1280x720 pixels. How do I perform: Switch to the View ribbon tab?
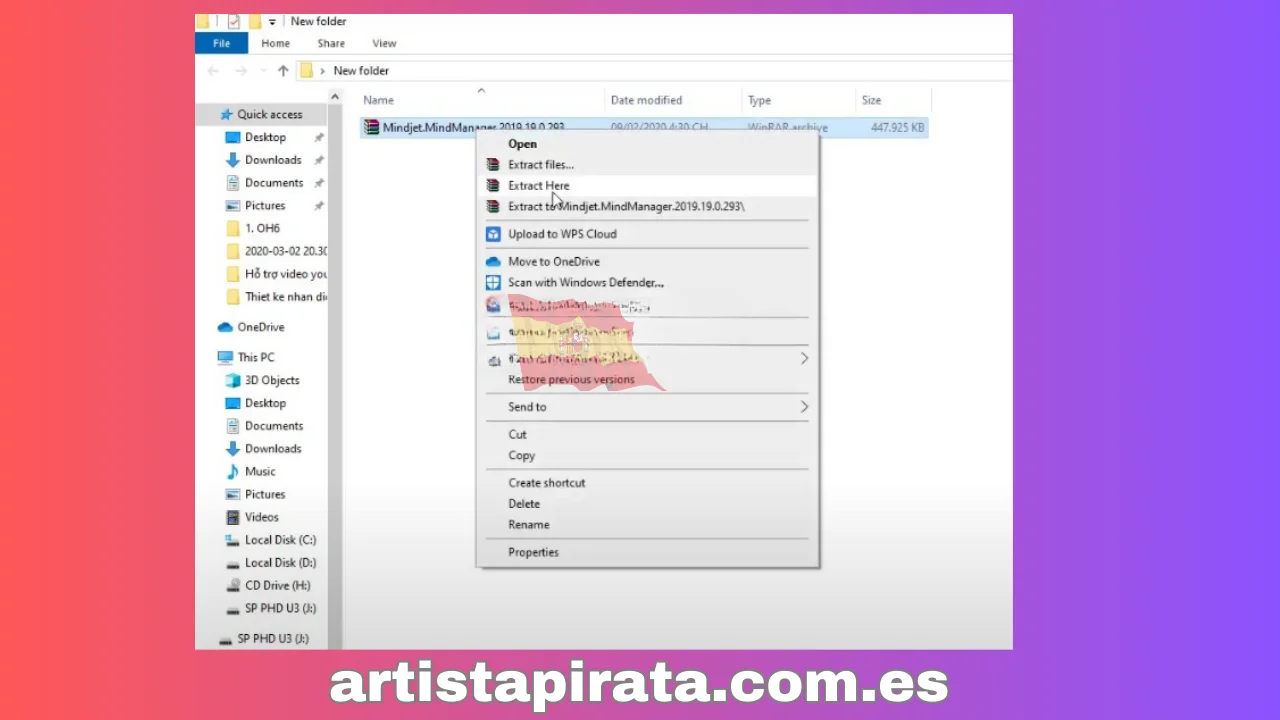click(384, 43)
